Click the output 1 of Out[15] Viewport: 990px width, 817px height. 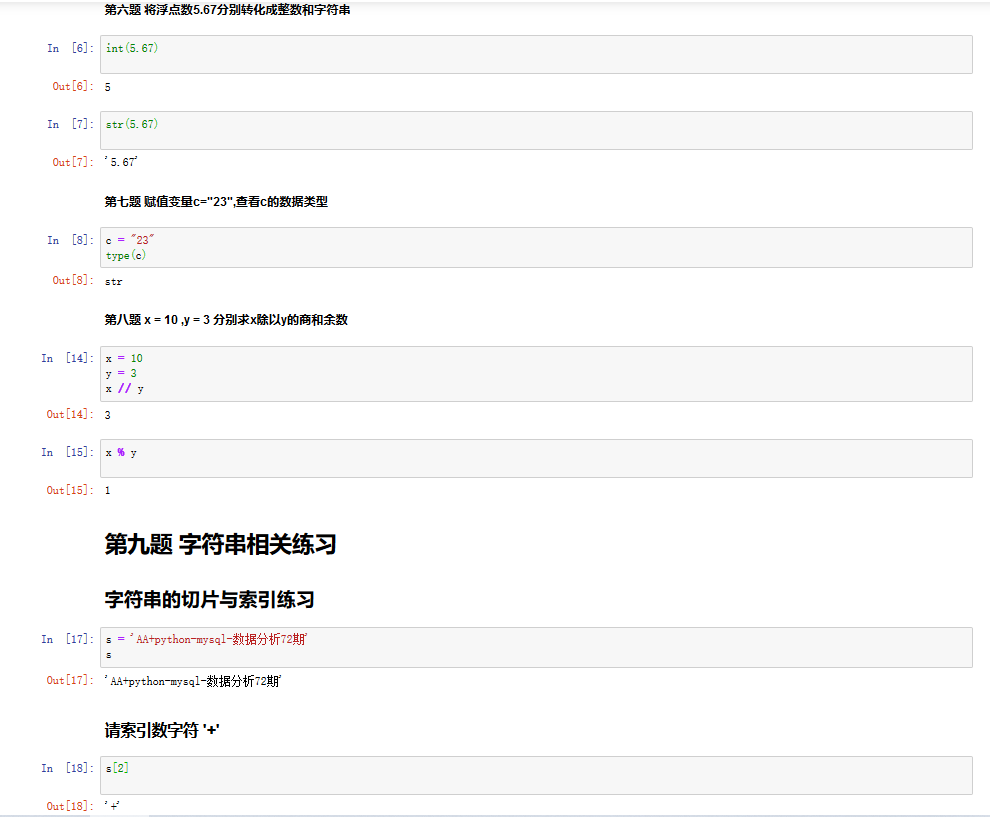point(107,491)
